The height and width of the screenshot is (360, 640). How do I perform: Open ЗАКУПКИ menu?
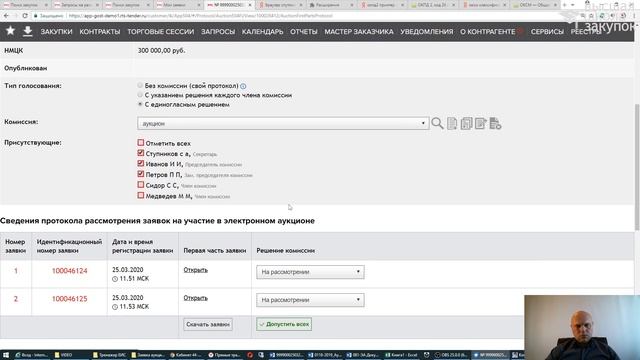tap(56, 31)
